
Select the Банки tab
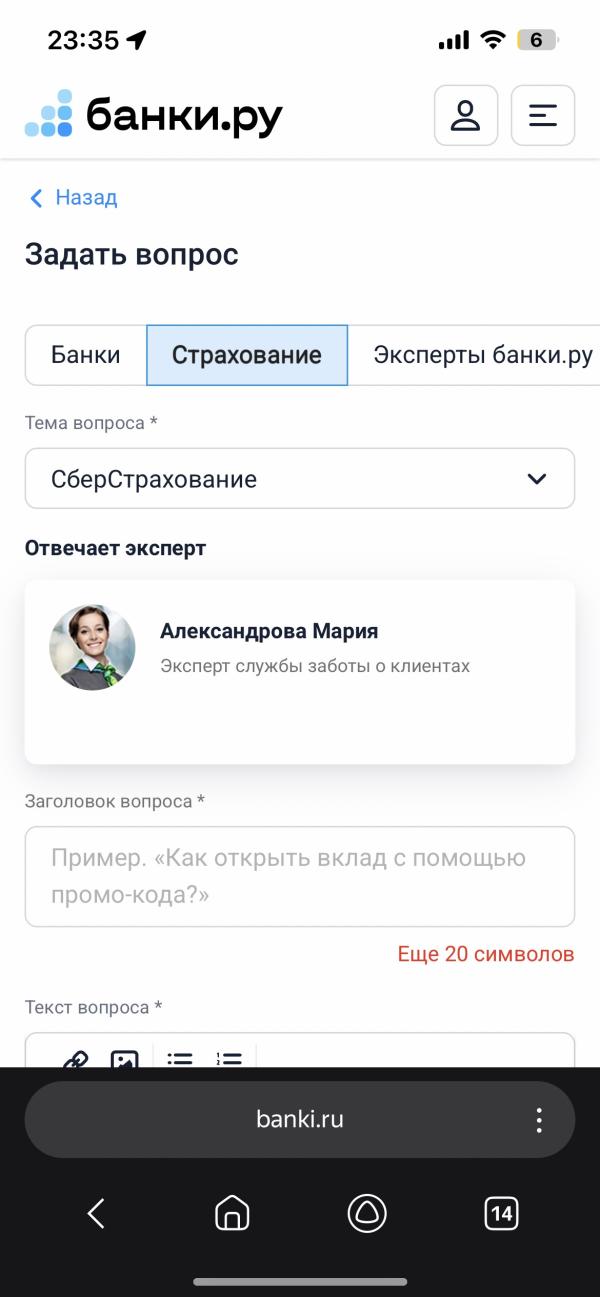[x=85, y=354]
